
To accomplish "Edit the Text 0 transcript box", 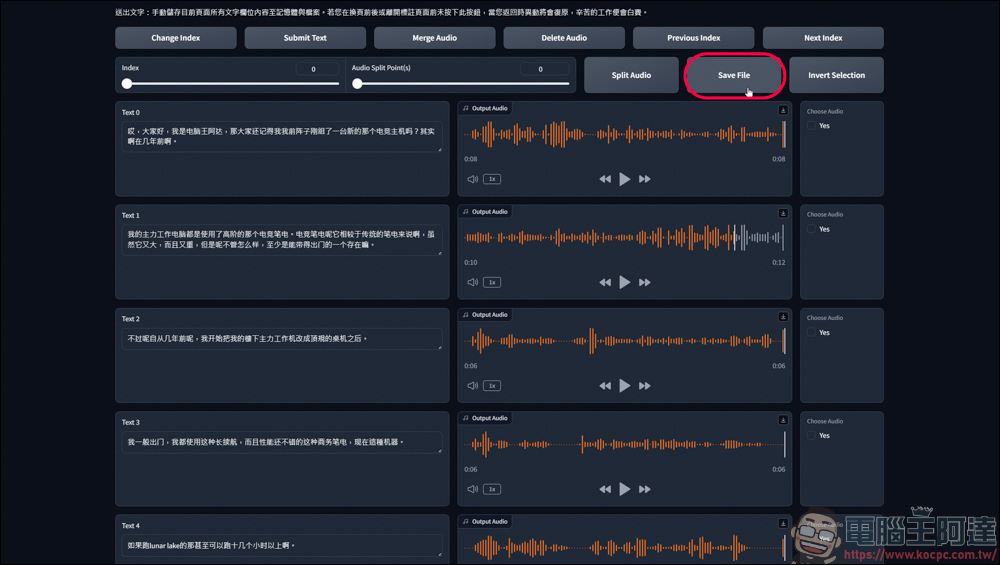I will pos(282,136).
